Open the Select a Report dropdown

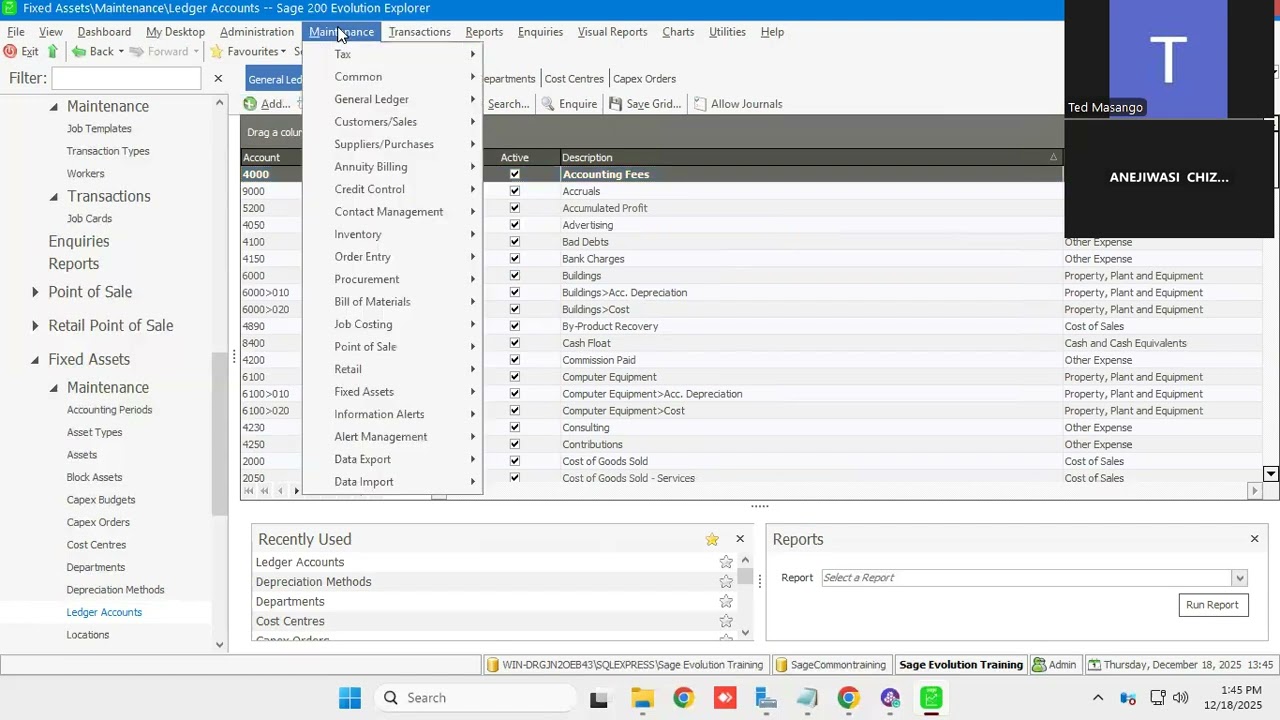(1239, 578)
